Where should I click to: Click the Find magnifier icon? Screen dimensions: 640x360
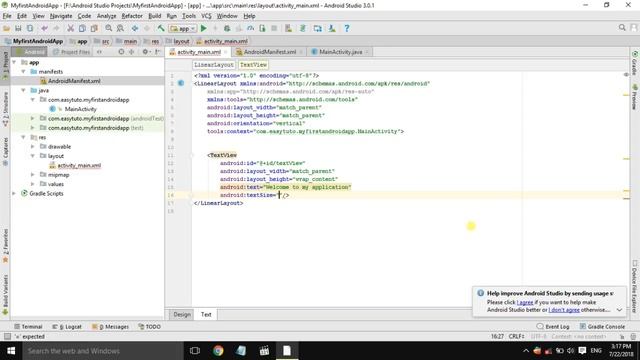109,29
